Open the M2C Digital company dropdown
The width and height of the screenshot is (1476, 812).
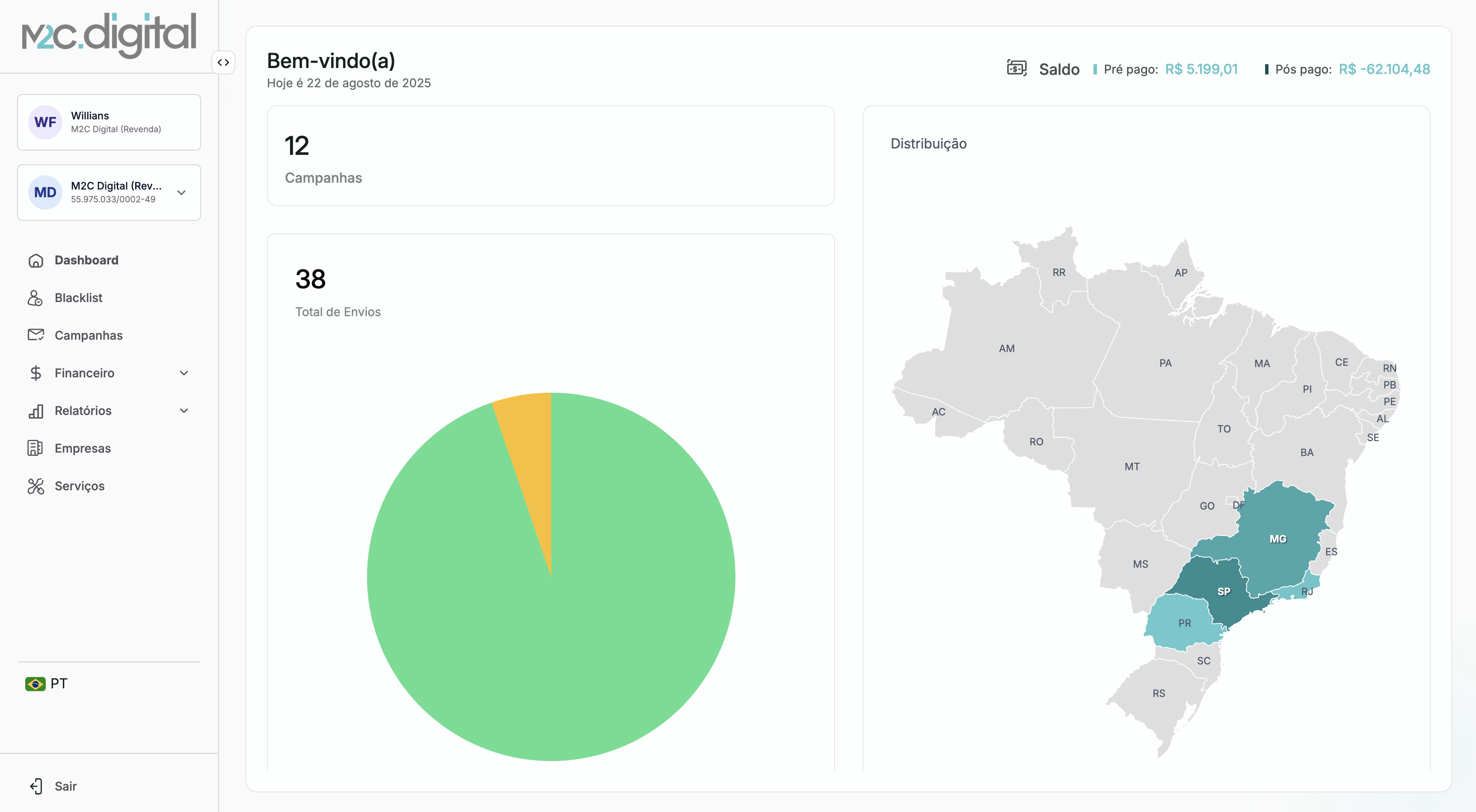click(x=181, y=193)
